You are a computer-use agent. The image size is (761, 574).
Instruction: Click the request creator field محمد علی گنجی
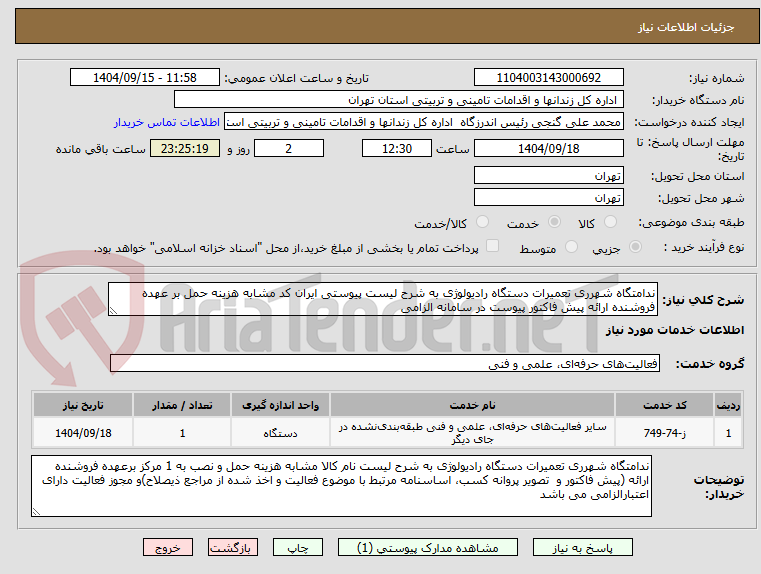424,122
